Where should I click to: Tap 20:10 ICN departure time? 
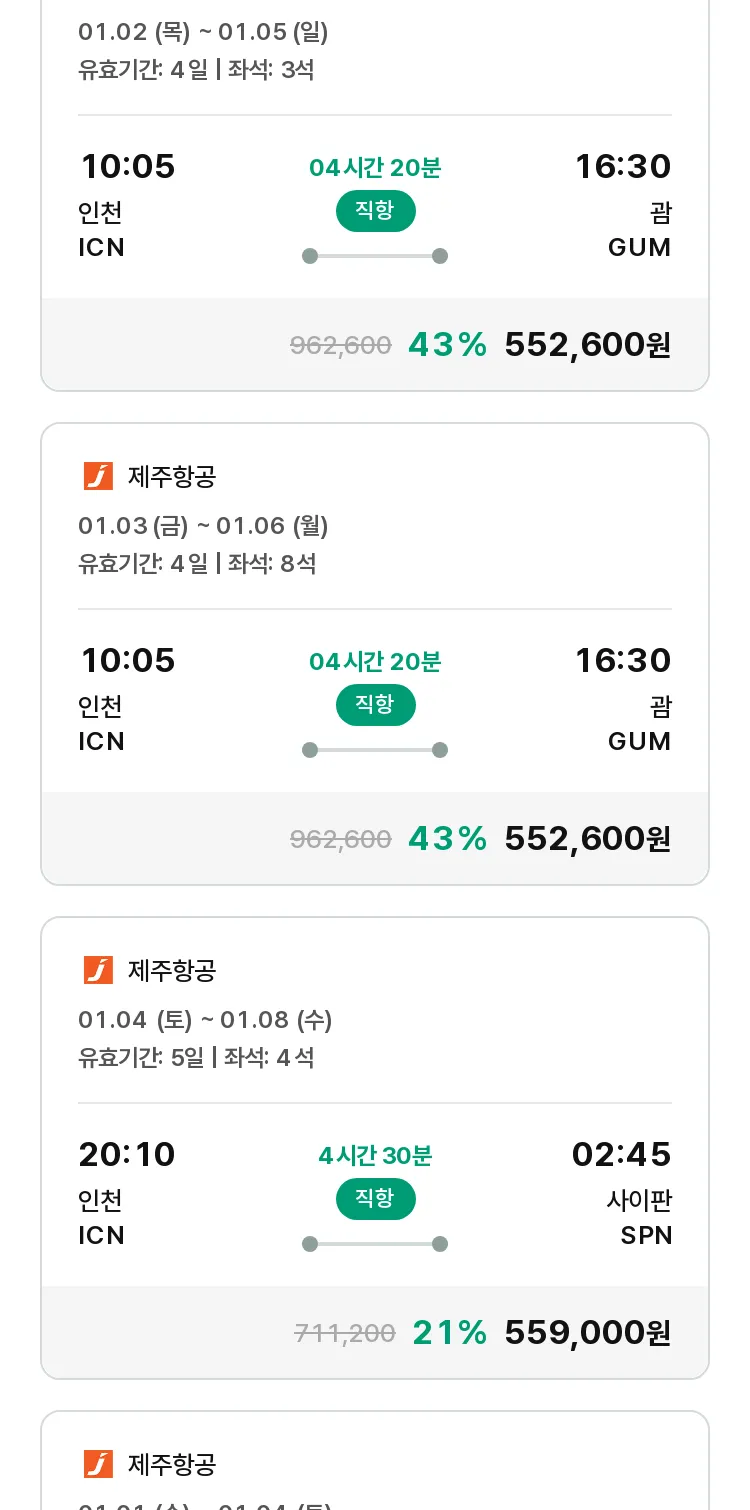point(127,1155)
